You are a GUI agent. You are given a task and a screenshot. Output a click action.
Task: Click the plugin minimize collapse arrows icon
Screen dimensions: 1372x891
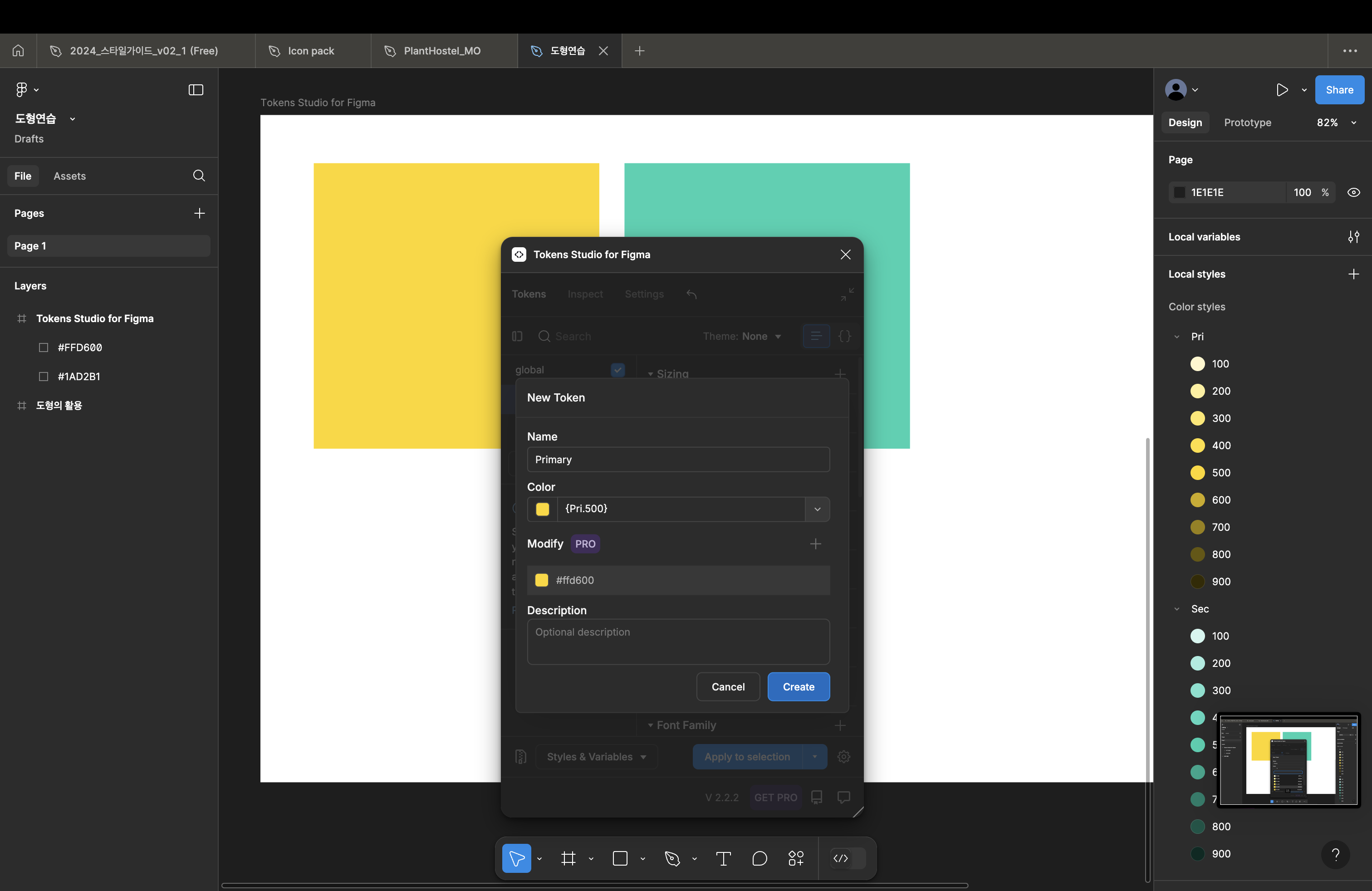[847, 294]
